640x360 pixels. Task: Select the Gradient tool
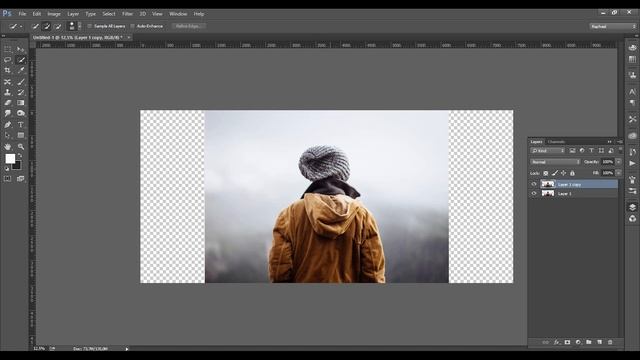coord(21,103)
